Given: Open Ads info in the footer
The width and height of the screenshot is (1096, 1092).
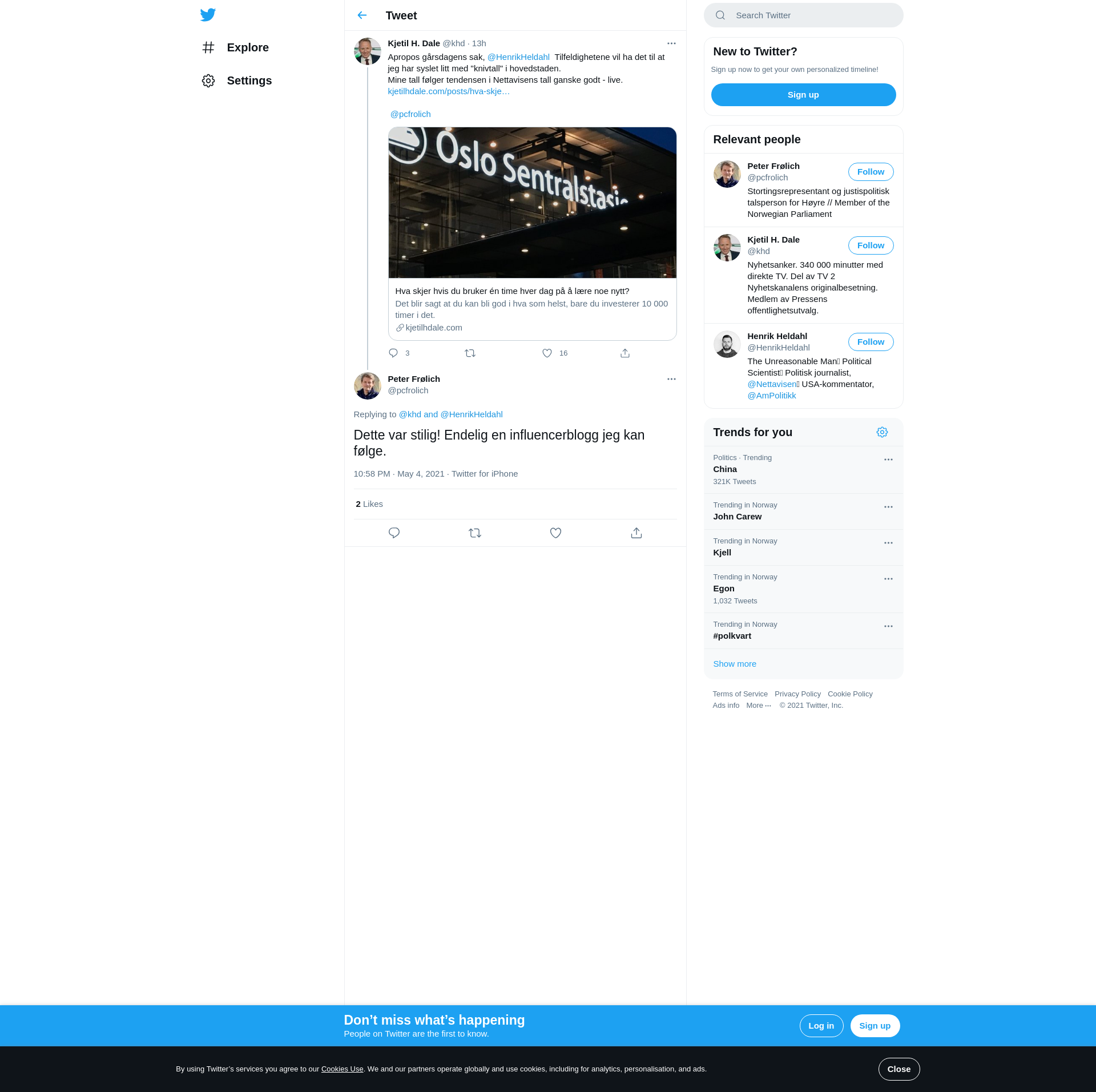Looking at the screenshot, I should [x=726, y=706].
